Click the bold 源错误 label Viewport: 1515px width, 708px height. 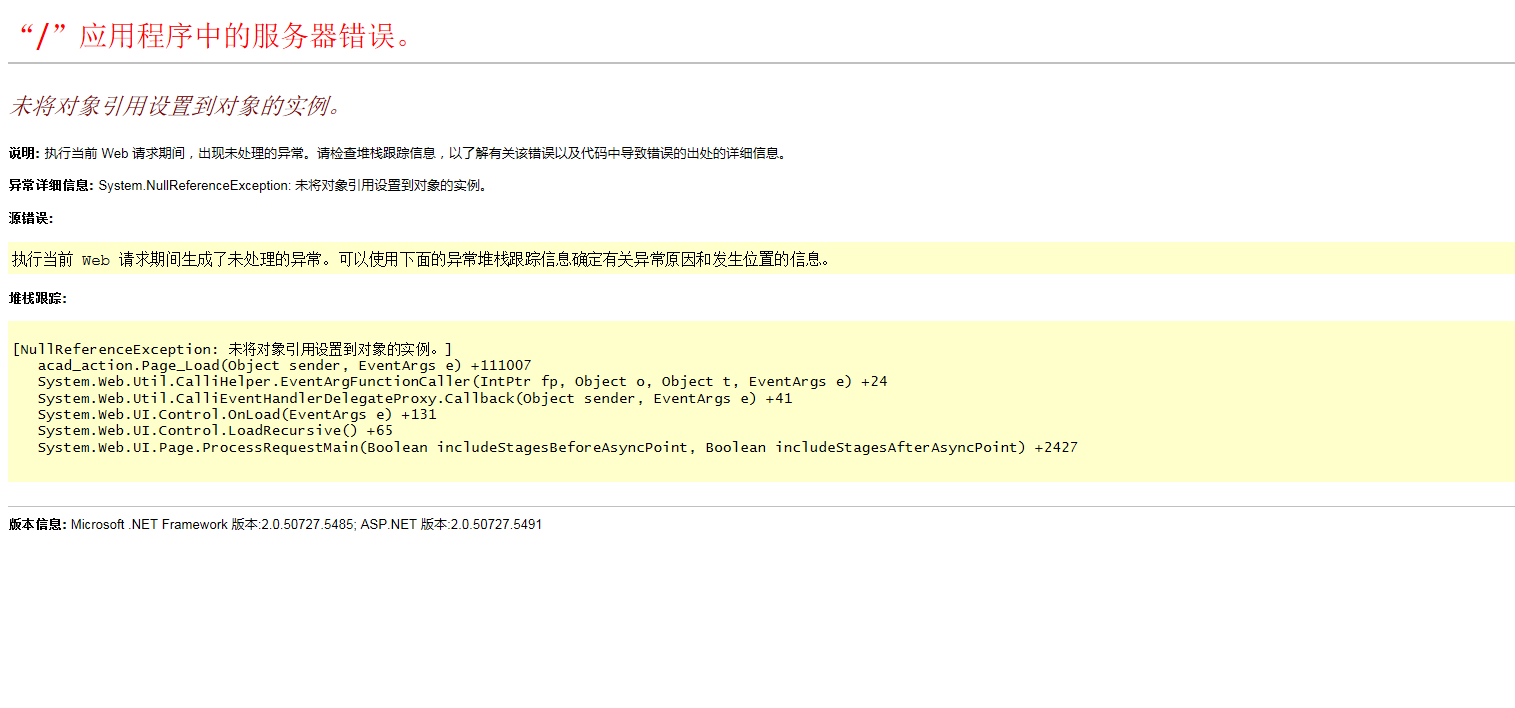pyautogui.click(x=31, y=218)
